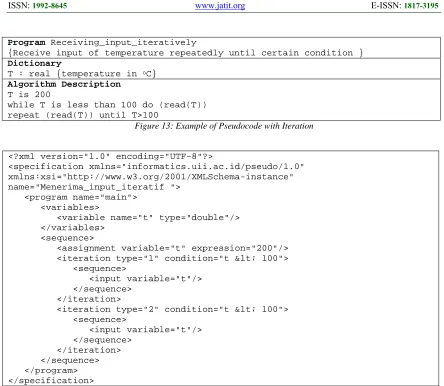Click the 'repeat (read(T)) until T>100' line

(83, 115)
